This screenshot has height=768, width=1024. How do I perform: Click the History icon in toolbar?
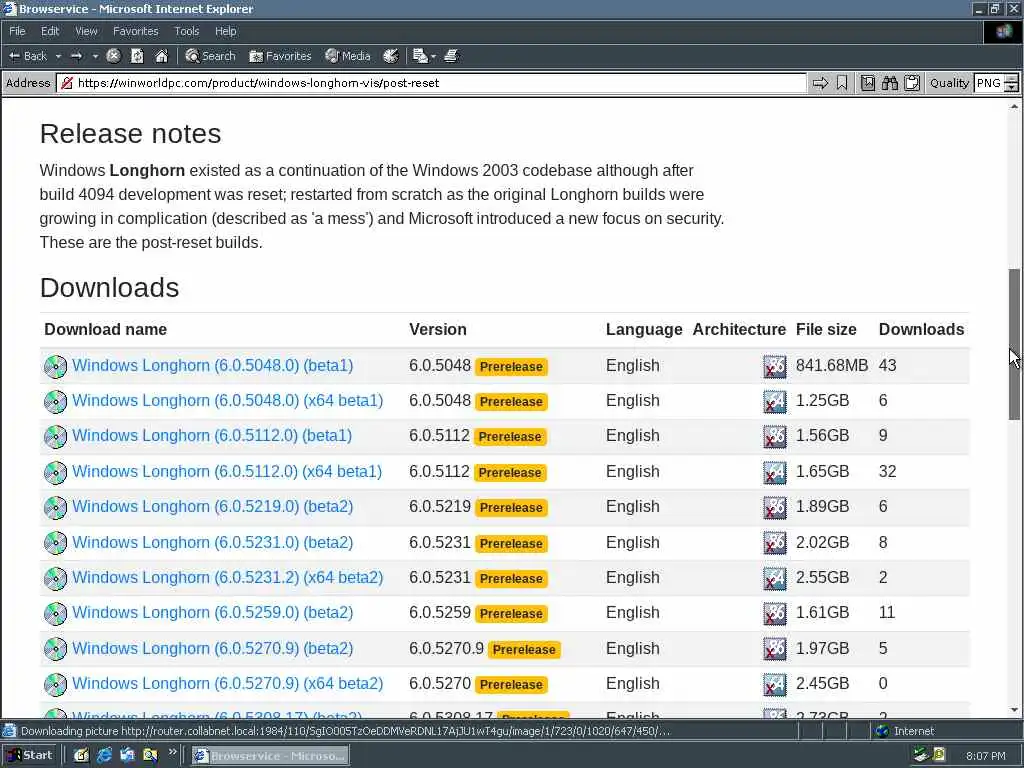pyautogui.click(x=391, y=56)
